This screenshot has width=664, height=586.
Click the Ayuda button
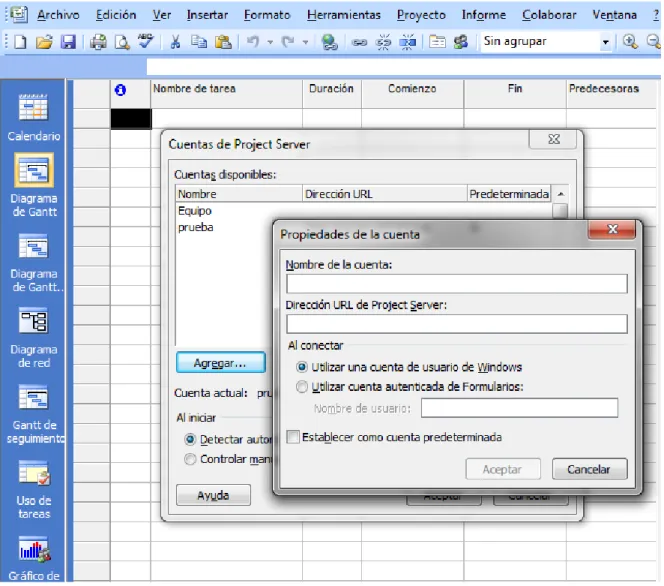click(213, 495)
